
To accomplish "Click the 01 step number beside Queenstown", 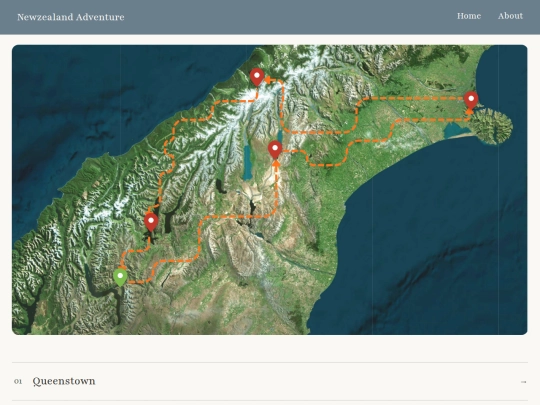I will [x=18, y=382].
